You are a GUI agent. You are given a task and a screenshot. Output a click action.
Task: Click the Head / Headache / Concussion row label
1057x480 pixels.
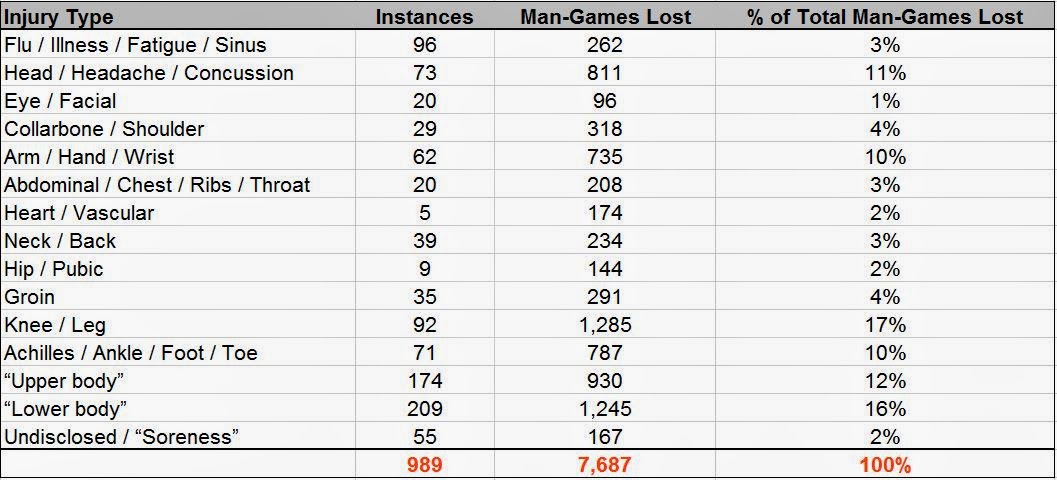pyautogui.click(x=149, y=73)
